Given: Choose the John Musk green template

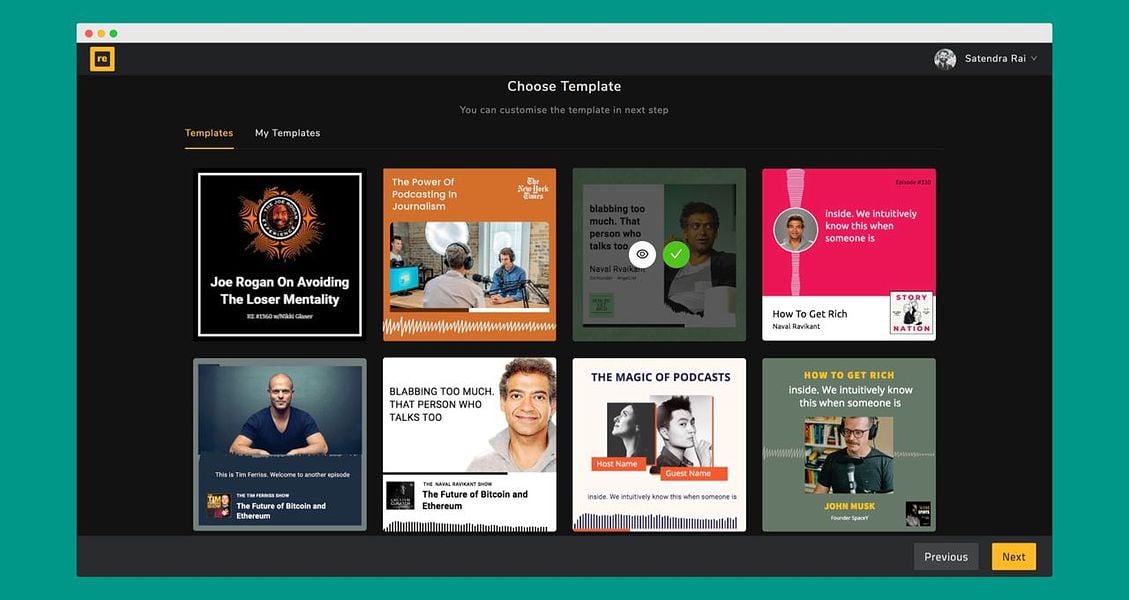Looking at the screenshot, I should coord(849,444).
